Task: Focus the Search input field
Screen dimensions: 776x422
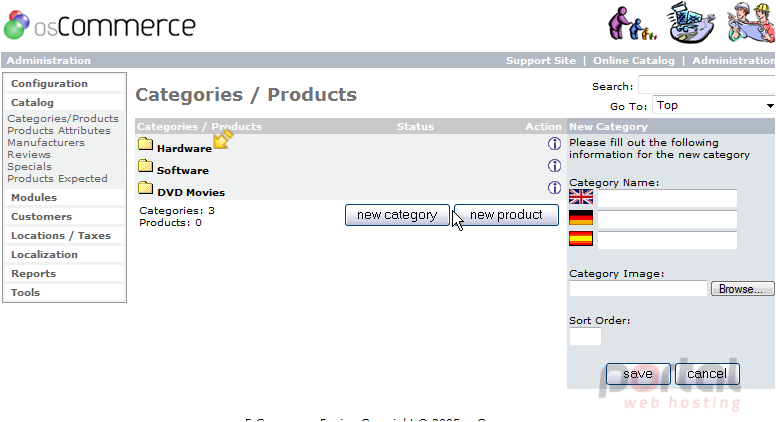Action: coord(707,85)
